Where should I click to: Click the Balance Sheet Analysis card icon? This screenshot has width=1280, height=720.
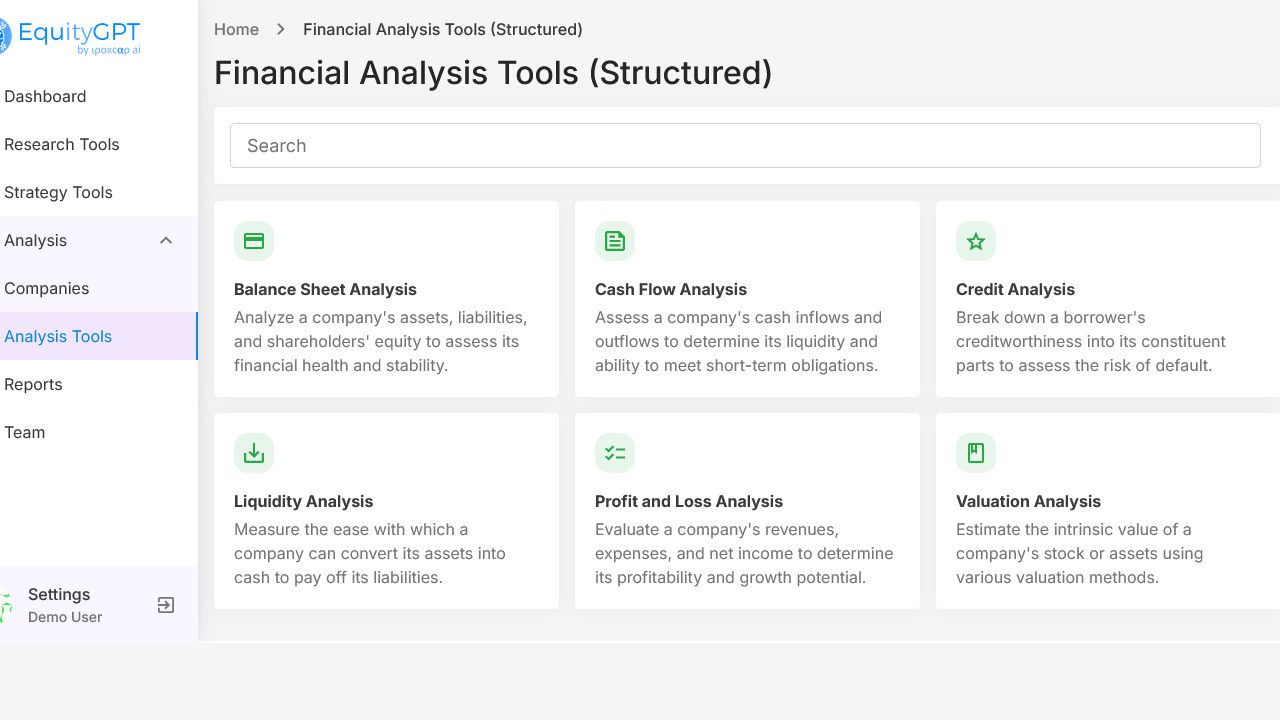(254, 241)
